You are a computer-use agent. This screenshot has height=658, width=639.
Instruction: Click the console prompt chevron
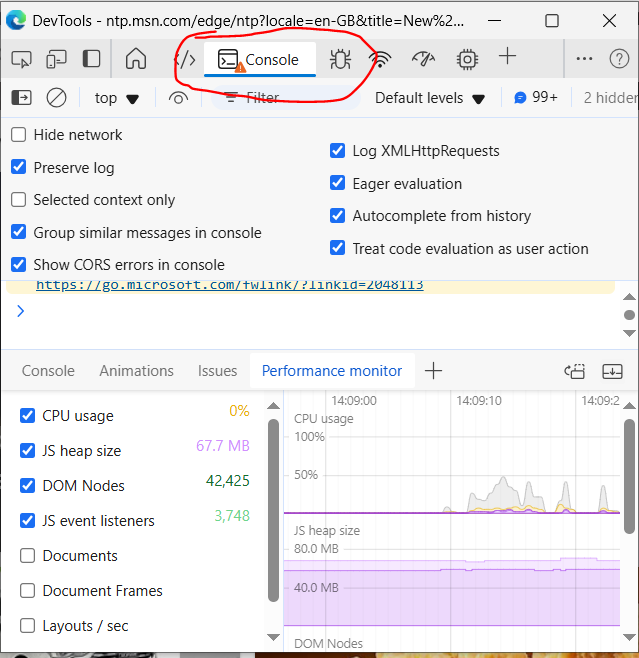(20, 311)
